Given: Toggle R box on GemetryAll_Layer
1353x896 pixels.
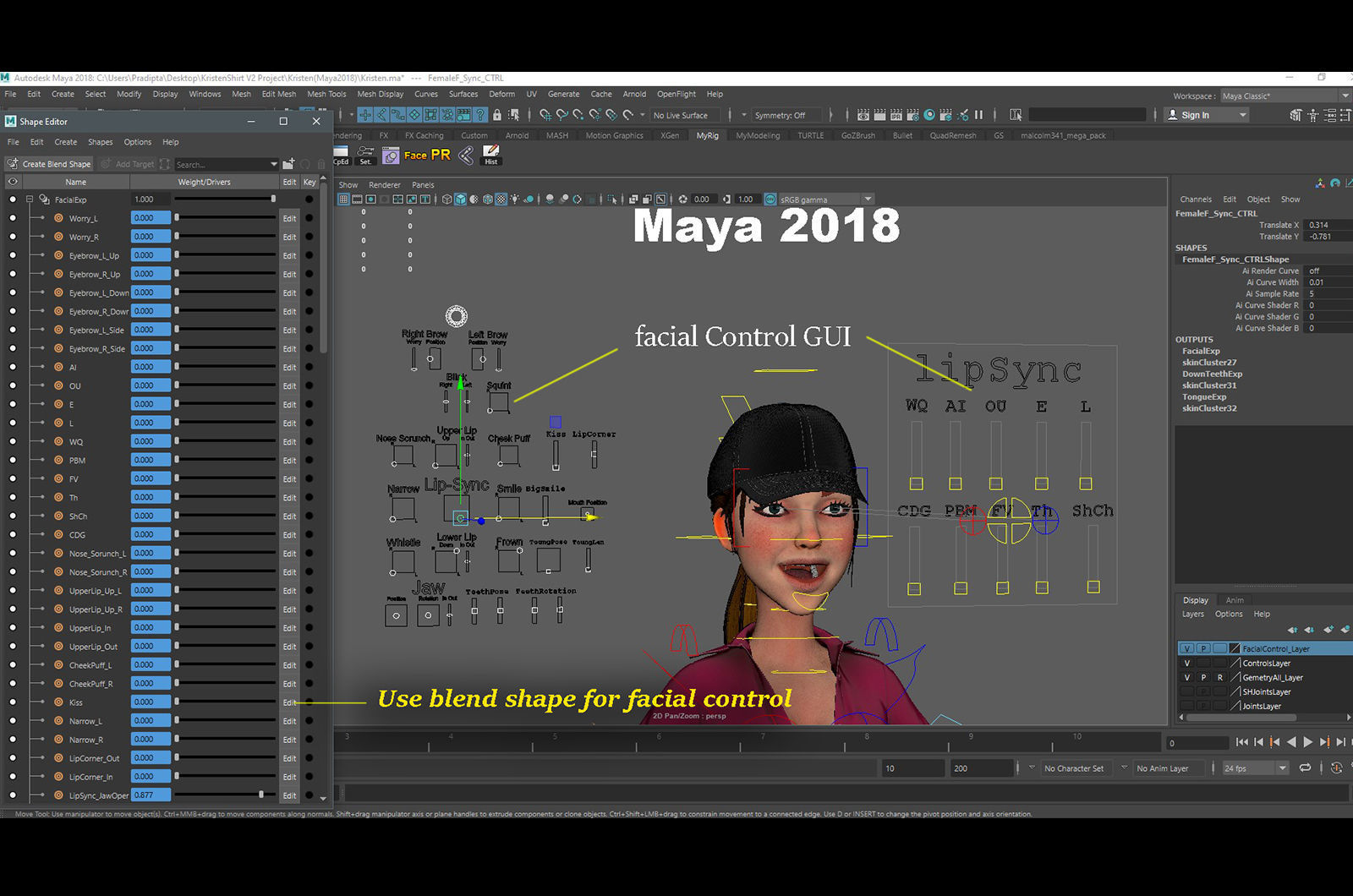Looking at the screenshot, I should pyautogui.click(x=1219, y=677).
